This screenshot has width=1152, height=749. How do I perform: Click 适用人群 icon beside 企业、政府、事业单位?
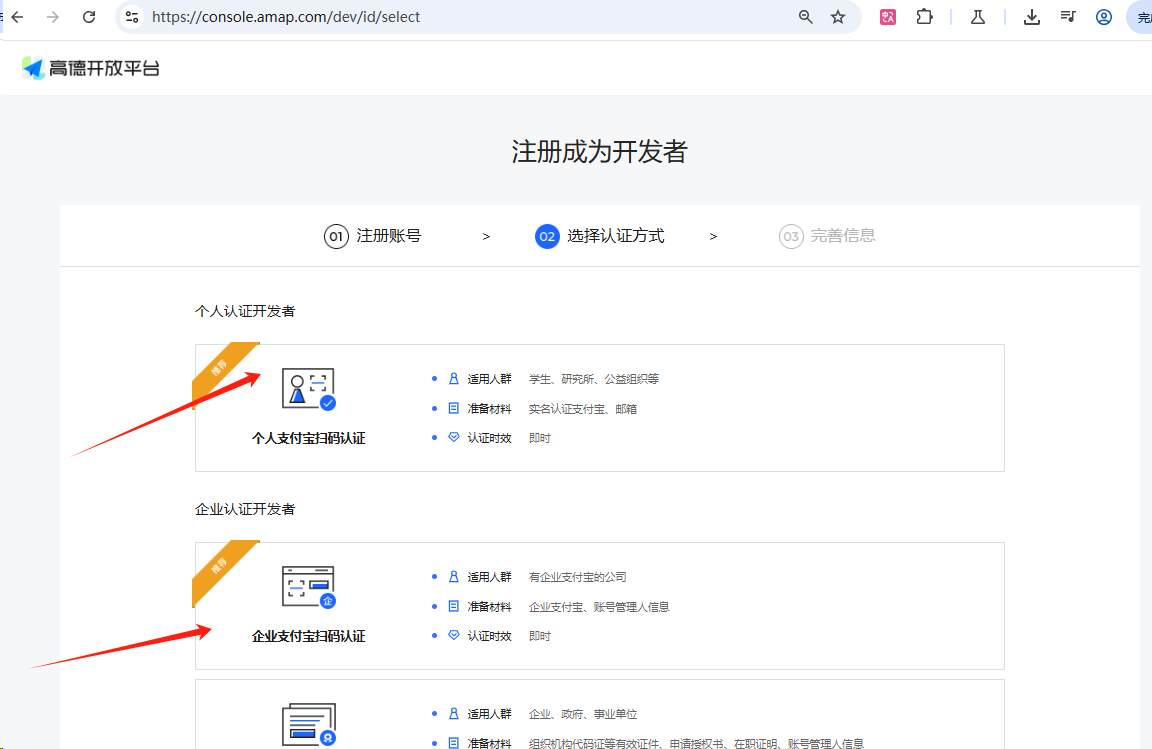(454, 713)
